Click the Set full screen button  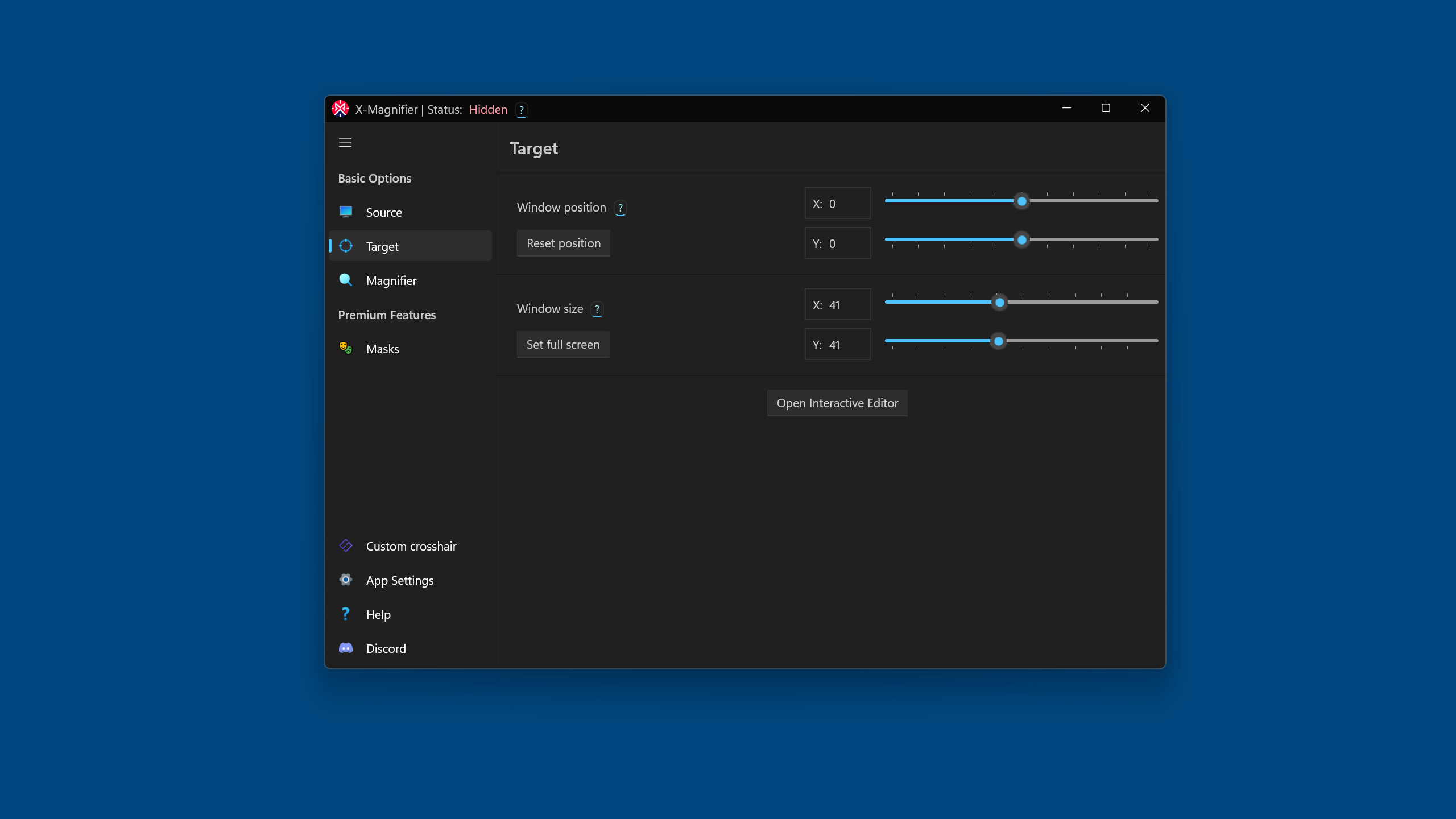tap(562, 344)
